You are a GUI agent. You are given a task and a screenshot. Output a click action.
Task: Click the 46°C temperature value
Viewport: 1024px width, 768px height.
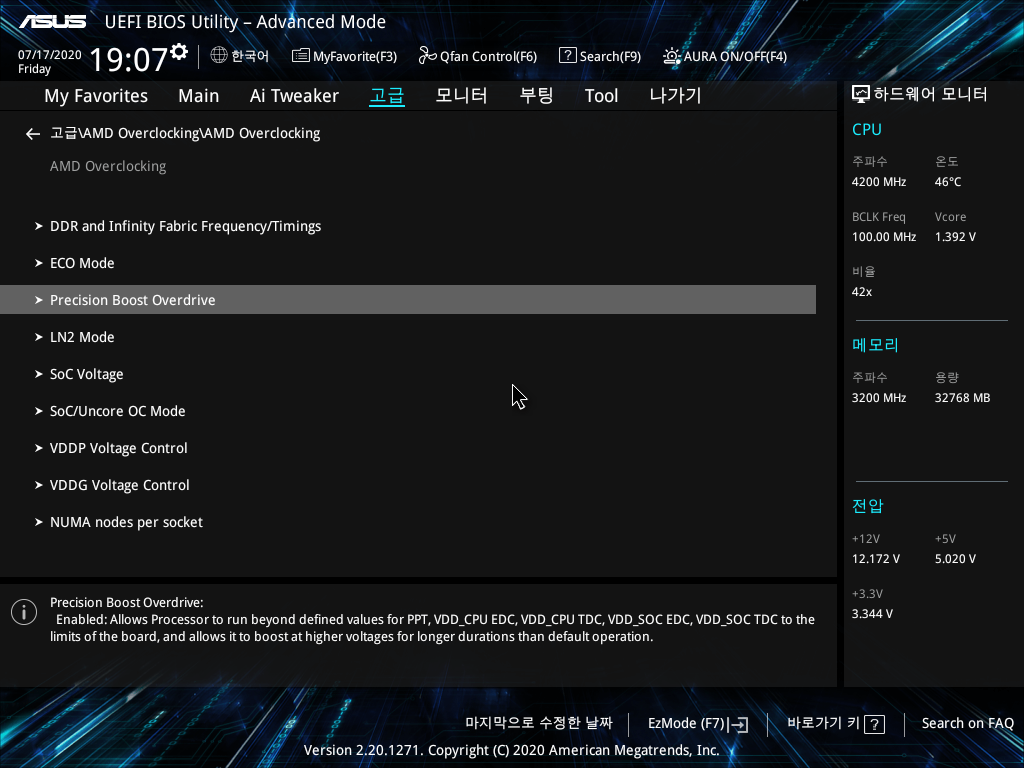pos(948,182)
